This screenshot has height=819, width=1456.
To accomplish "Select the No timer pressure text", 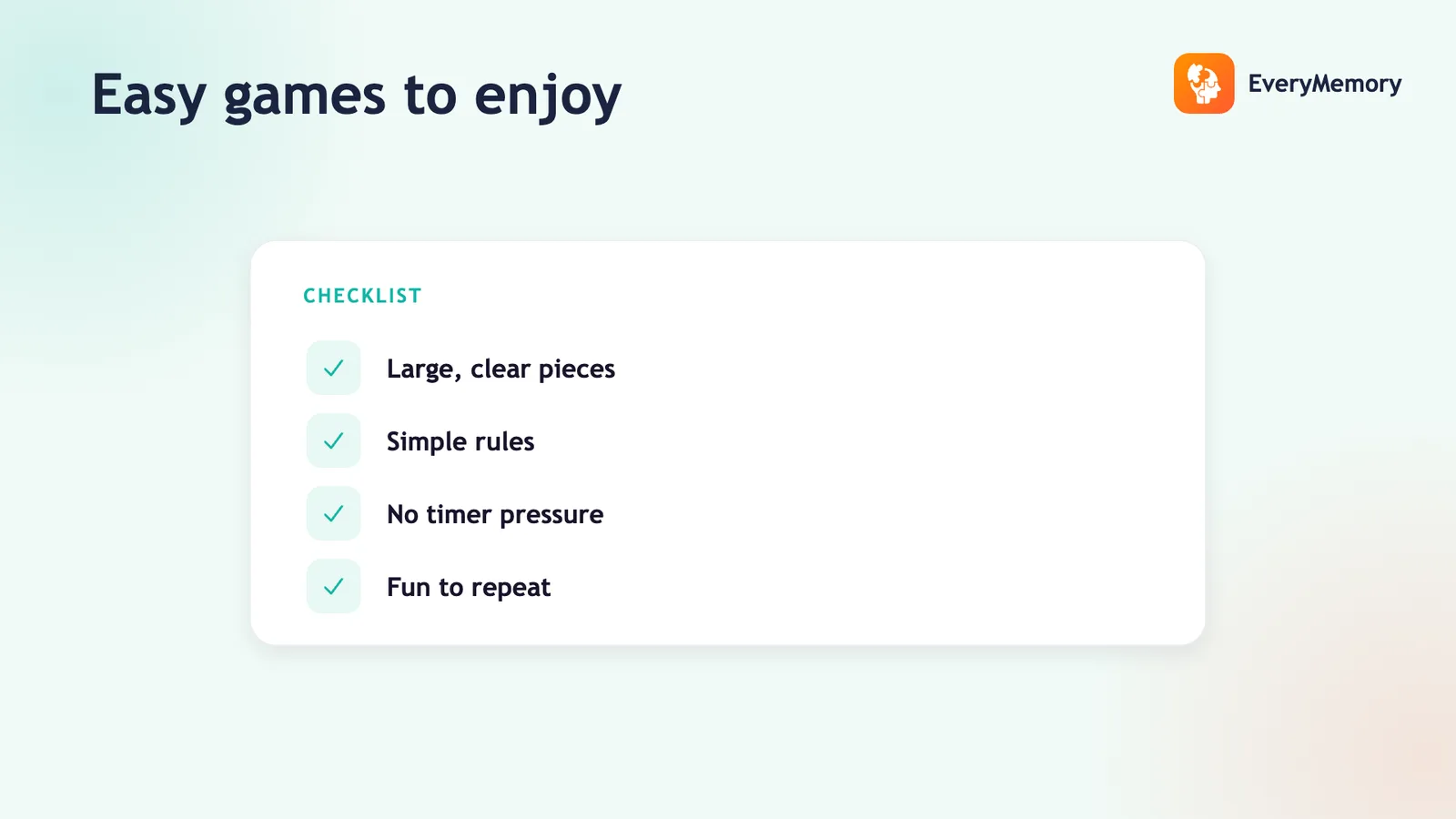I will [x=495, y=514].
